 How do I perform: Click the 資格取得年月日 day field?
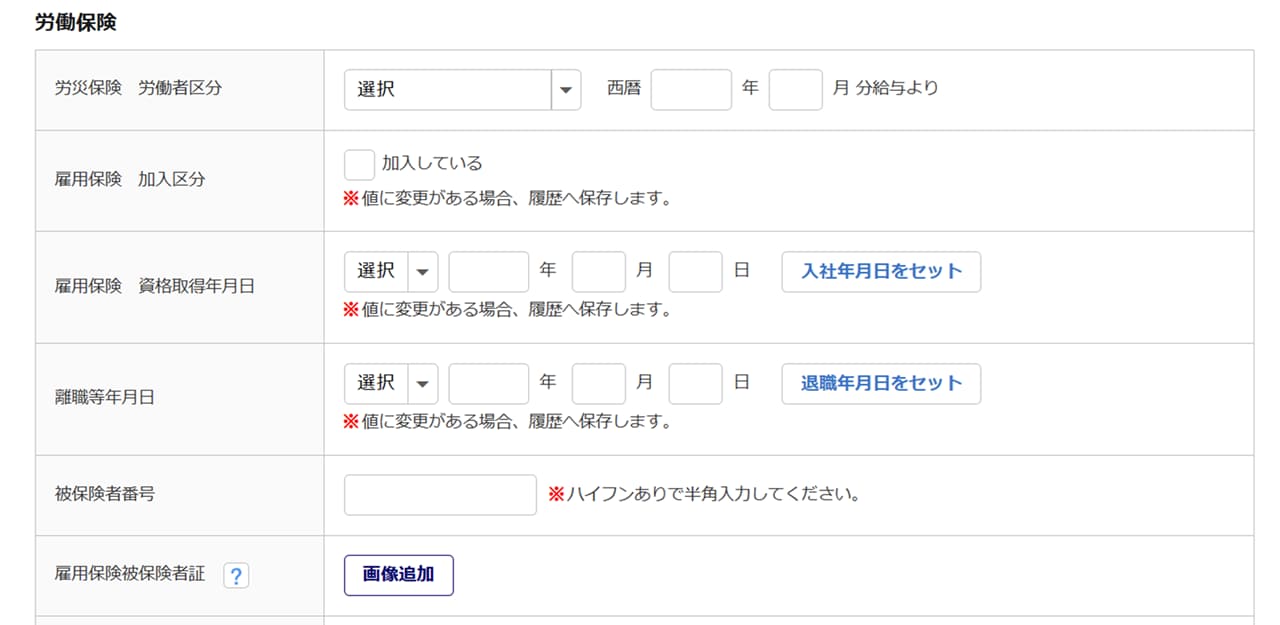tap(696, 272)
